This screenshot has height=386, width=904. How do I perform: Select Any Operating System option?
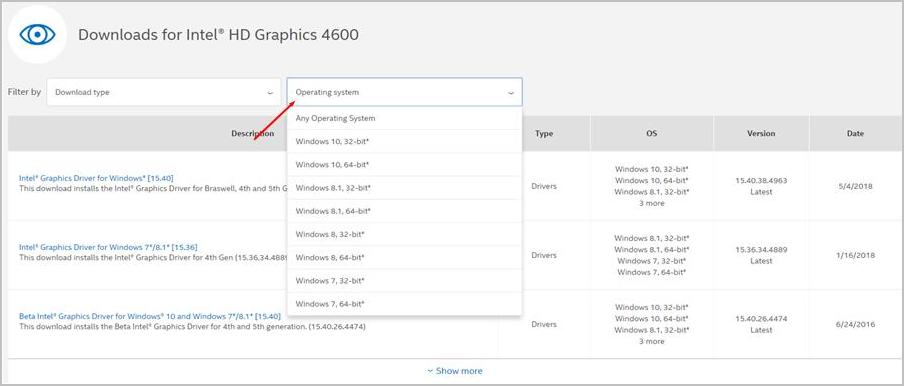click(x=405, y=118)
